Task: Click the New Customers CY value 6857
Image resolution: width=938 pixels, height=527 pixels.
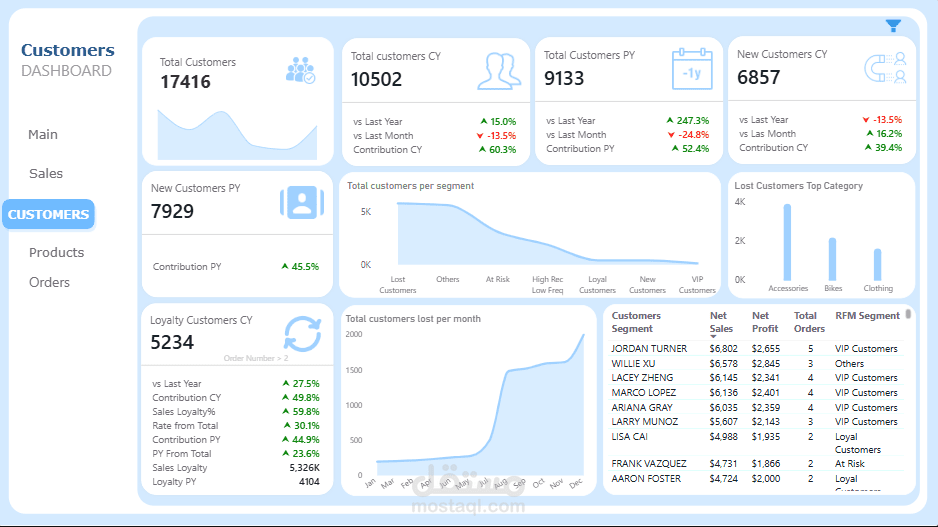Action: [759, 77]
